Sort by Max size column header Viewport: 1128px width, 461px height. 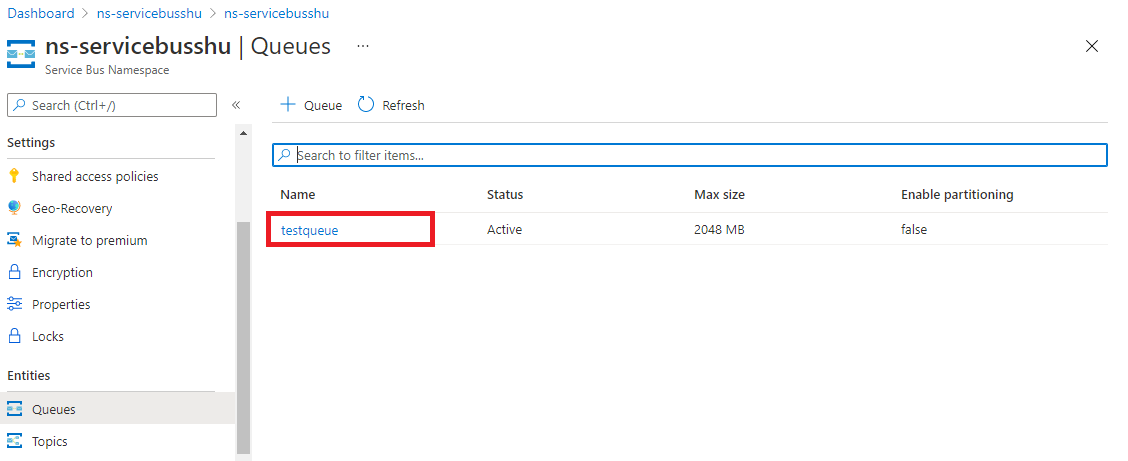pos(719,194)
